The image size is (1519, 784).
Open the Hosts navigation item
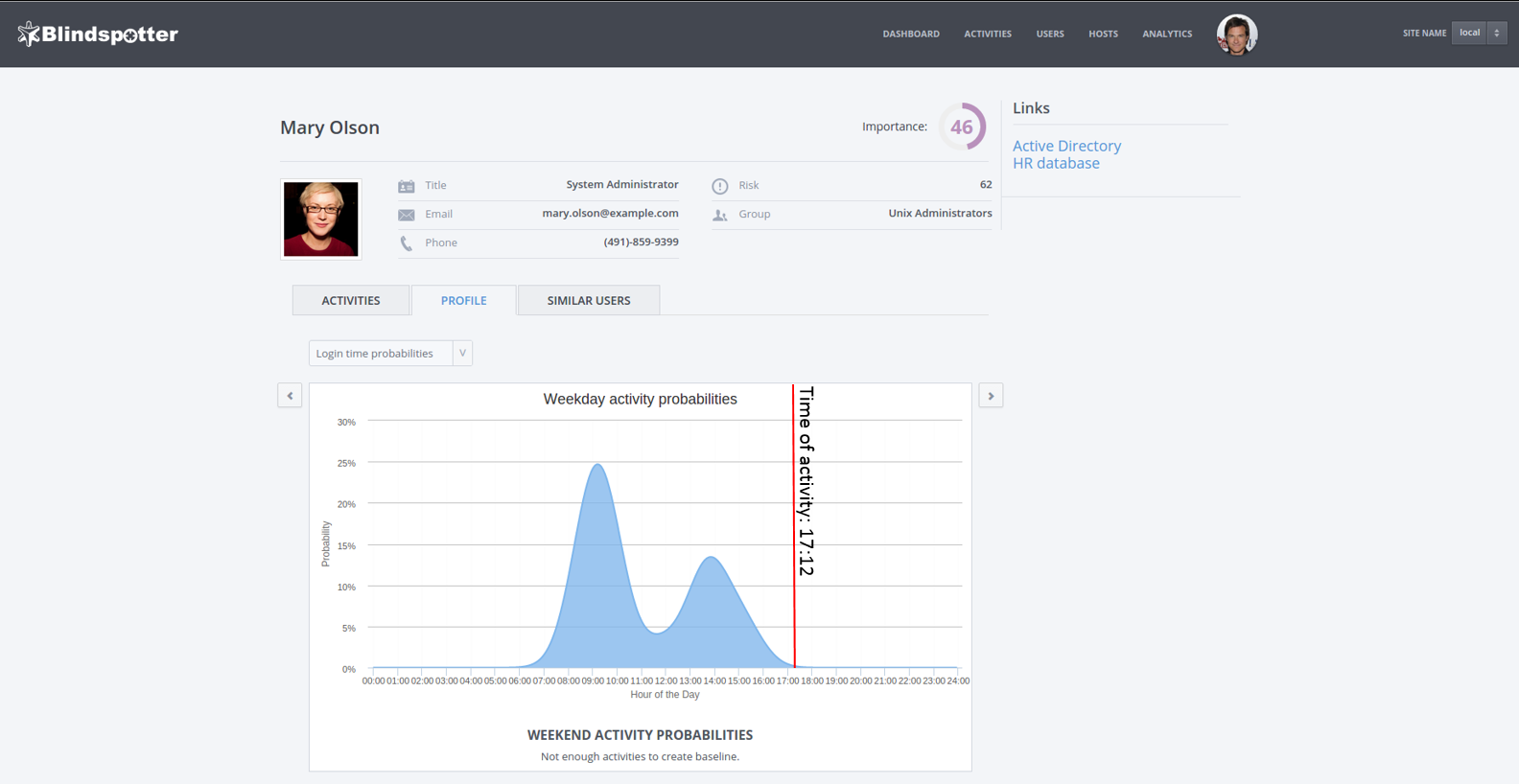point(1103,34)
